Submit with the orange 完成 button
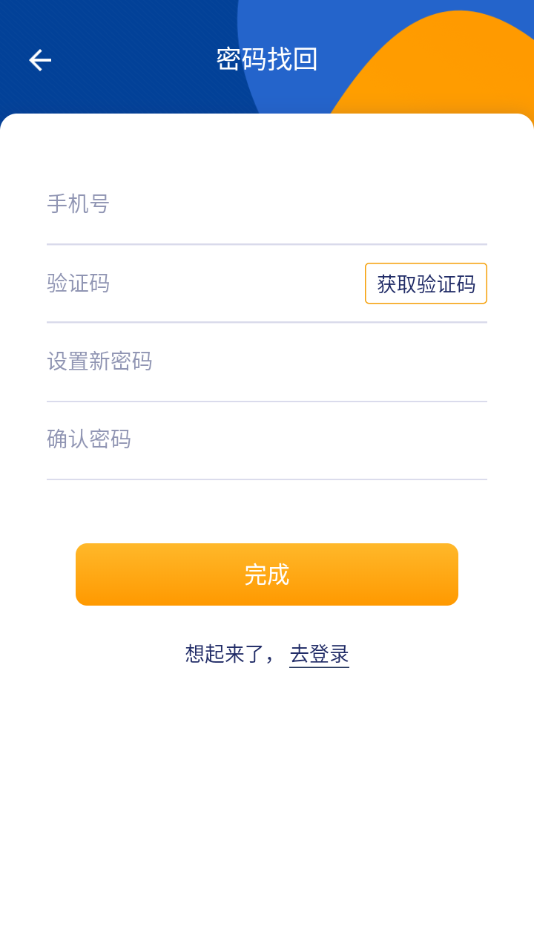 click(x=267, y=574)
